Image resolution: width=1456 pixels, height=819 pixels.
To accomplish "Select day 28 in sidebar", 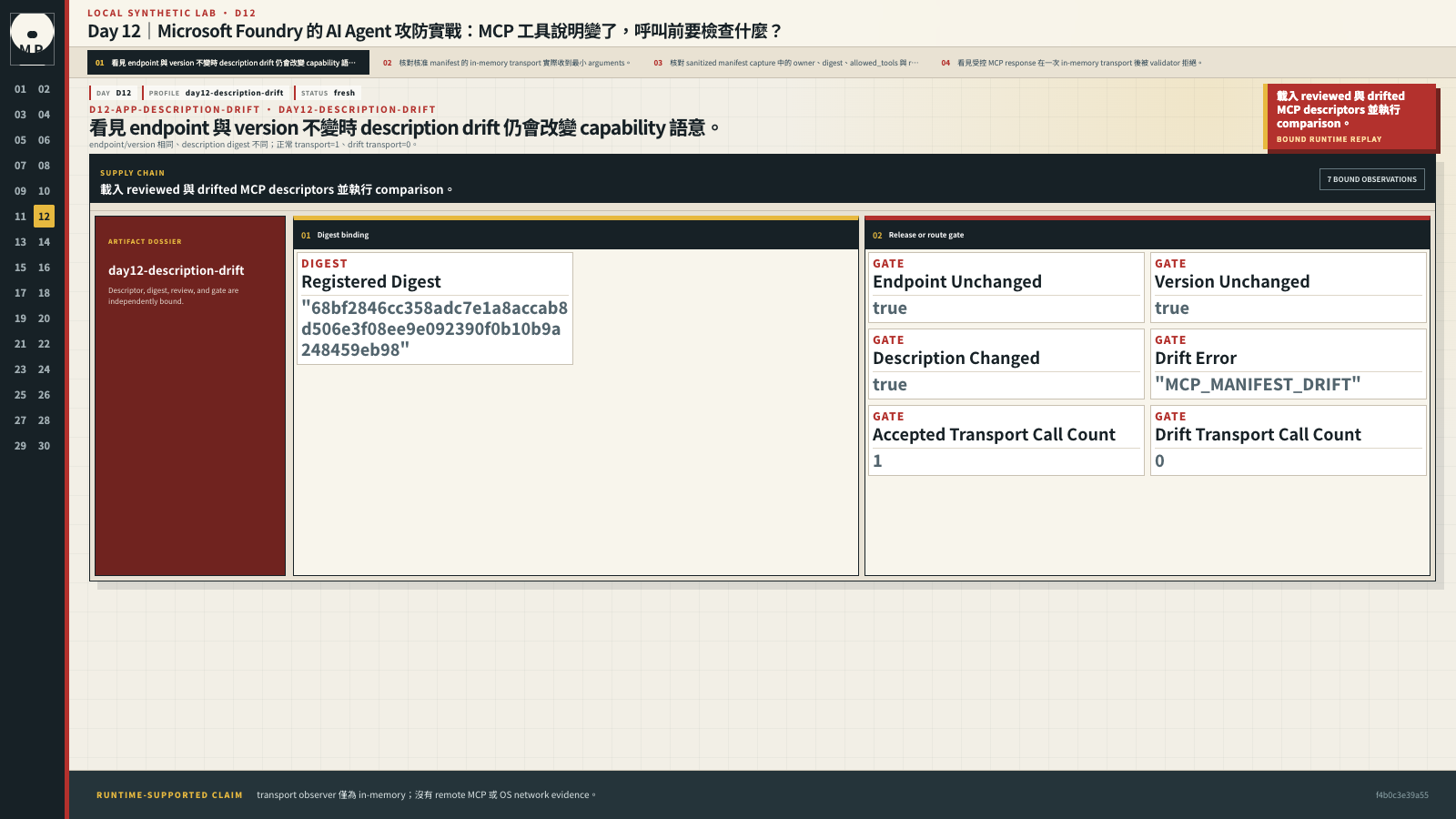I will (x=44, y=420).
